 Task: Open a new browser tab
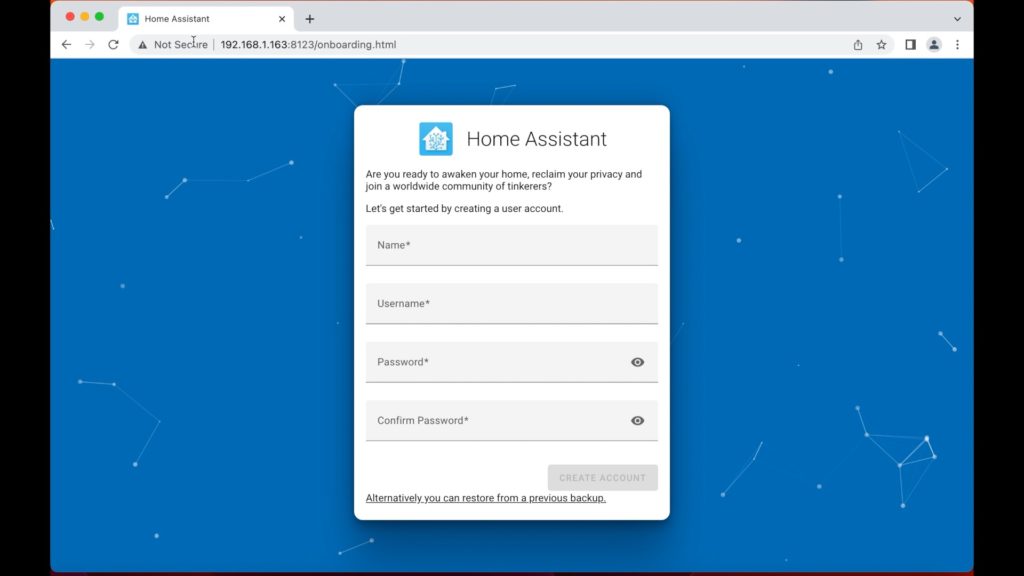(310, 19)
